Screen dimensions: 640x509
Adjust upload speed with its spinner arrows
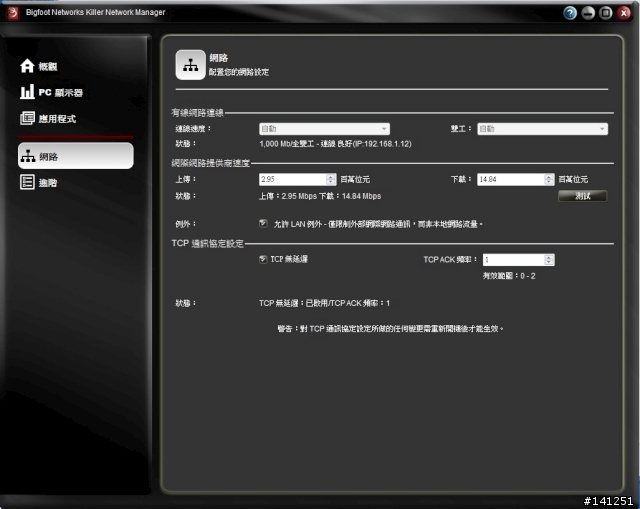[x=331, y=179]
